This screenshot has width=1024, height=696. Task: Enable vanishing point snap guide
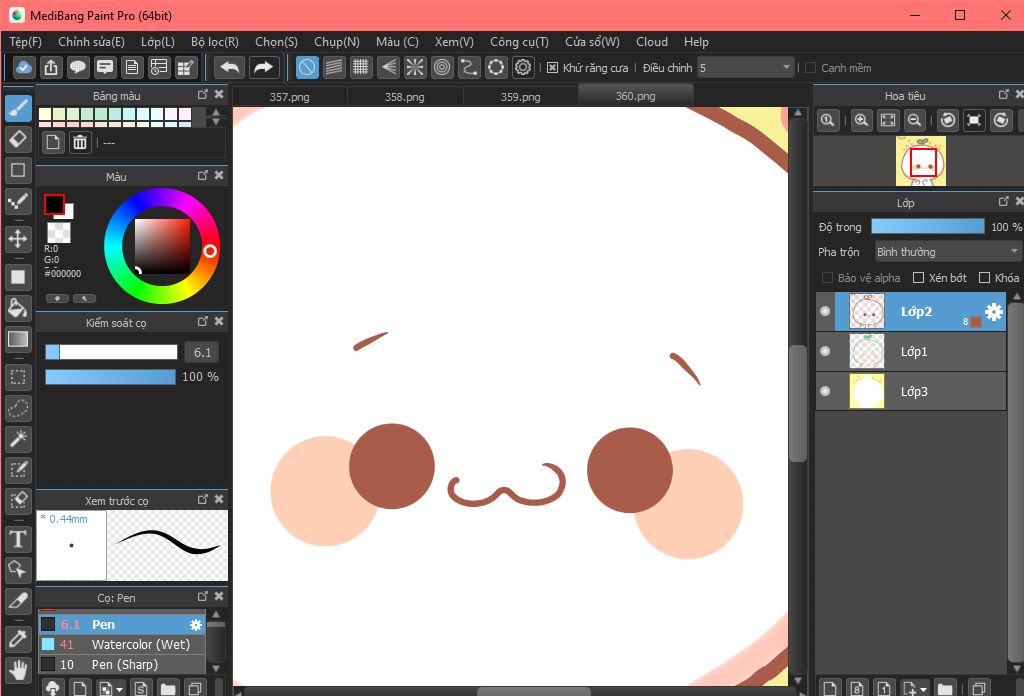pos(388,67)
